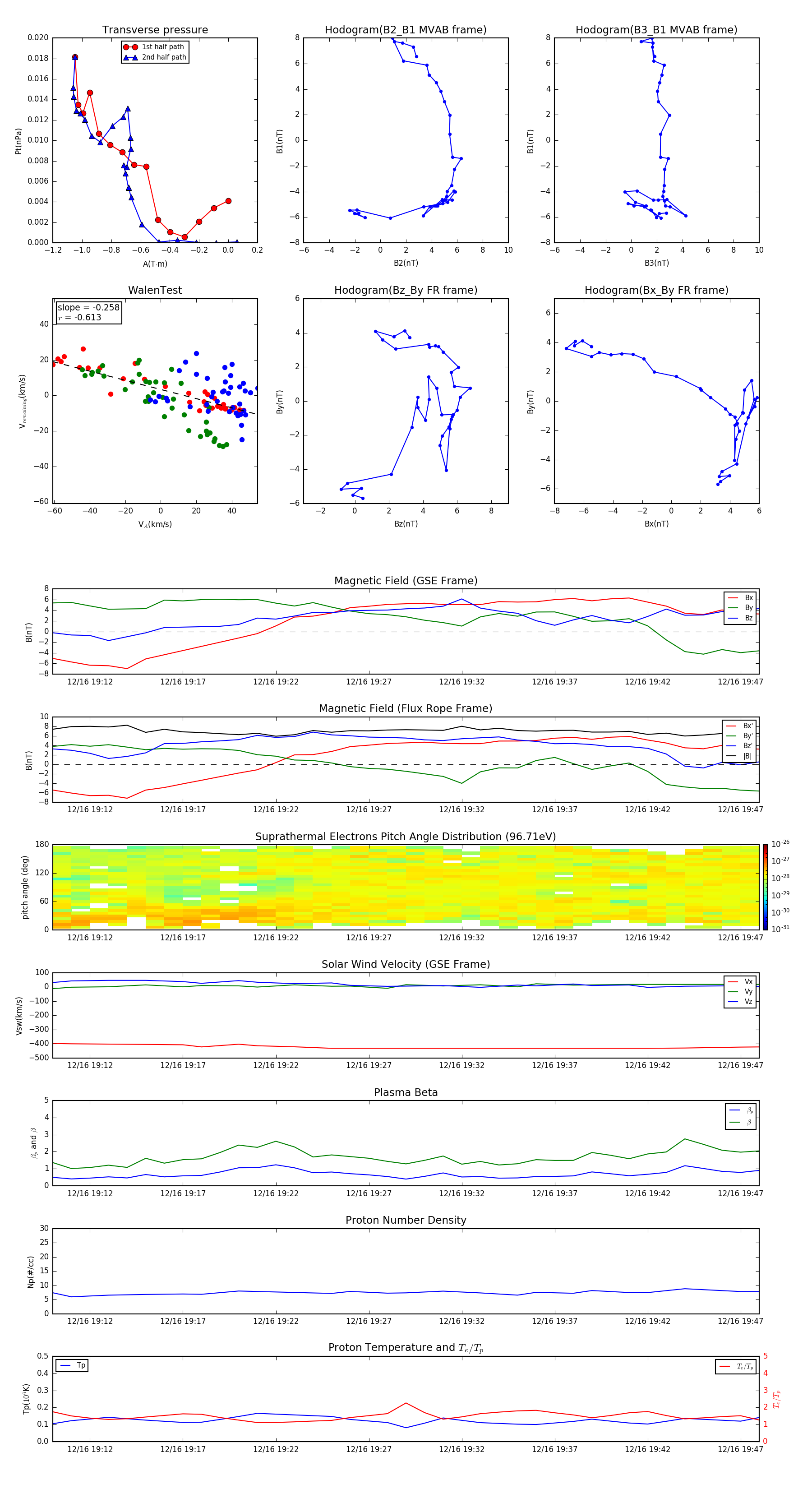Click the 'V_remaining(km/s)' y-axis label
Image resolution: width=812 pixels, height=1489 pixels.
[x=22, y=401]
